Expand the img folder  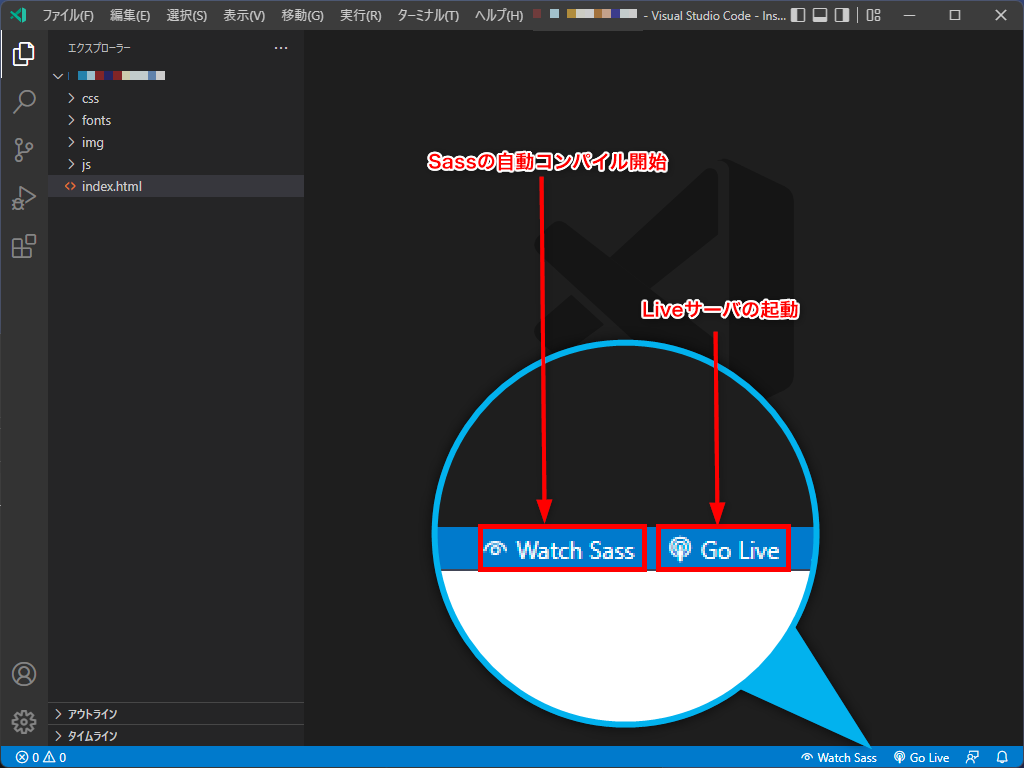(x=176, y=142)
